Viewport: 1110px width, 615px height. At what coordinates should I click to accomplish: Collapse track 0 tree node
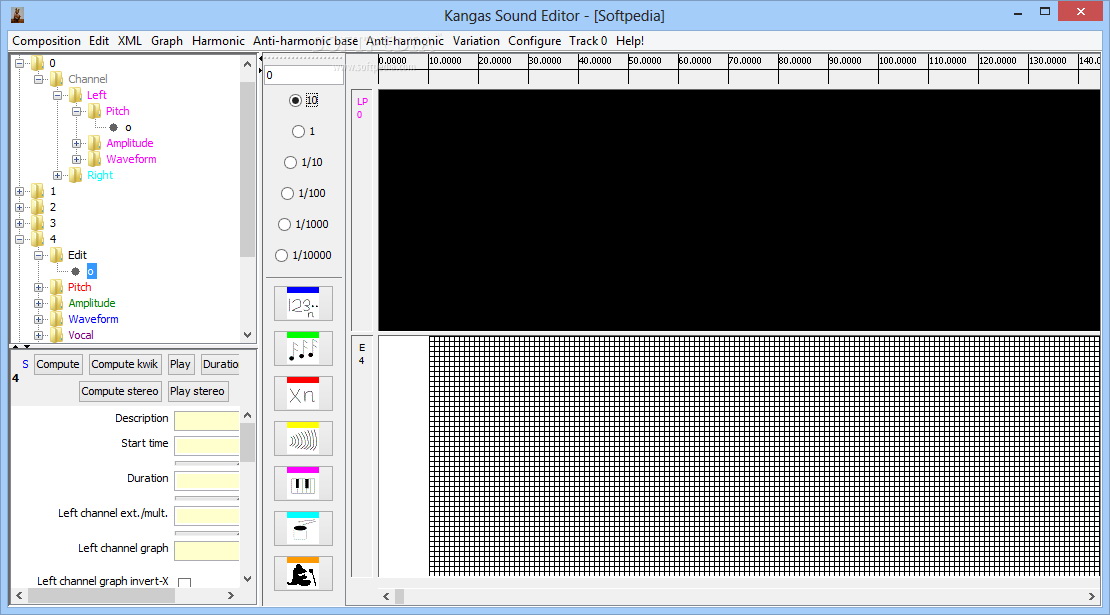(19, 63)
